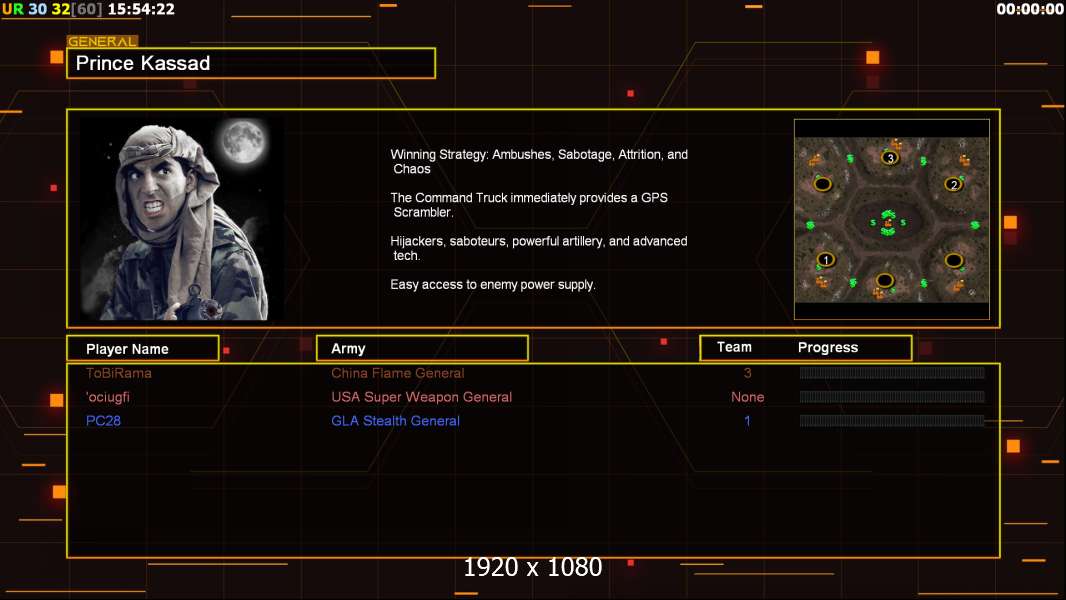
Task: Click team value 3 for ToBiRama
Action: point(747,373)
